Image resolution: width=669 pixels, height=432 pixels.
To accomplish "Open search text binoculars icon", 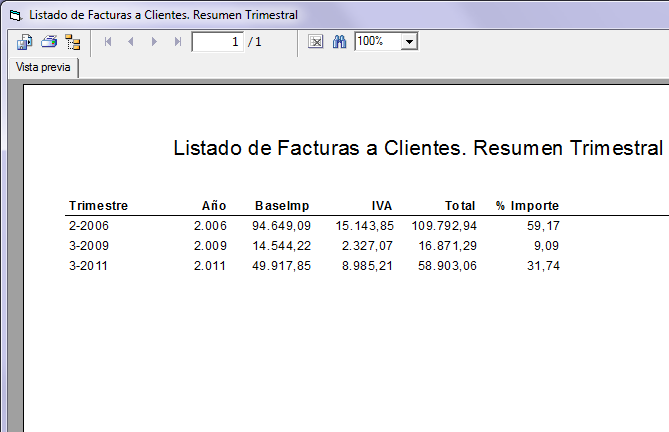I will point(338,42).
